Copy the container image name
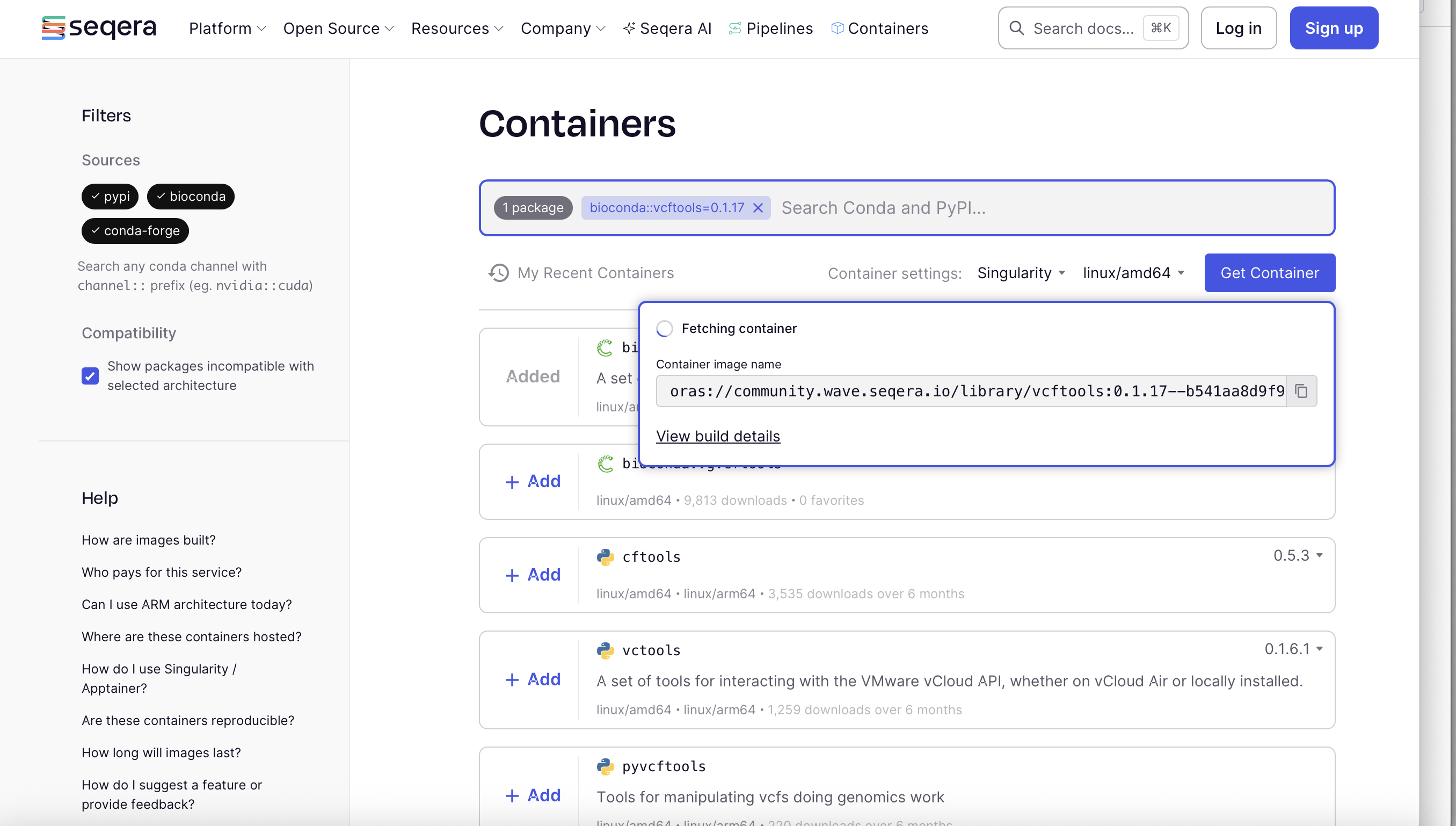Viewport: 1456px width, 826px height. pos(1301,391)
